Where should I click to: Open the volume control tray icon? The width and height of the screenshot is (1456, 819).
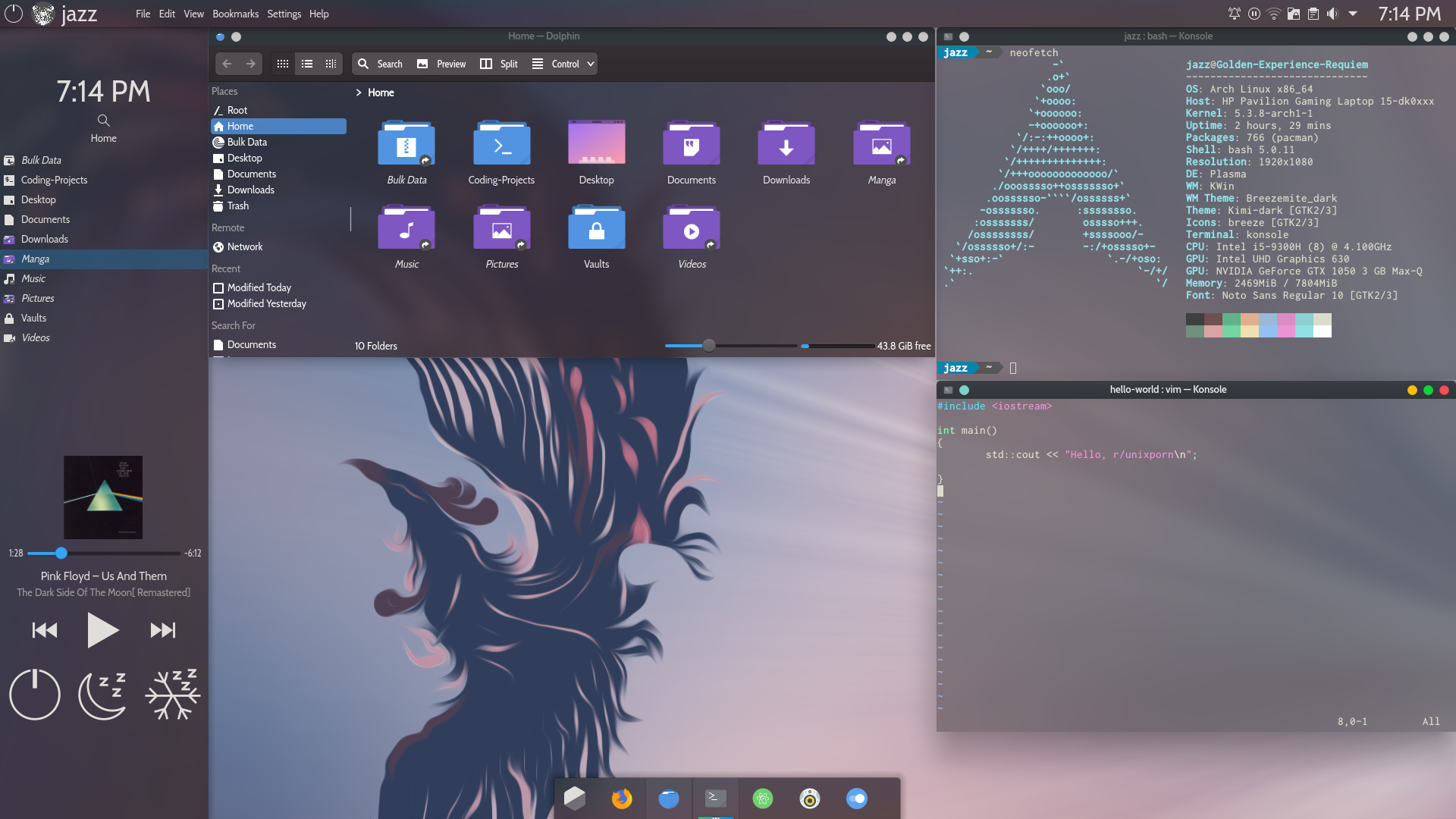1333,14
